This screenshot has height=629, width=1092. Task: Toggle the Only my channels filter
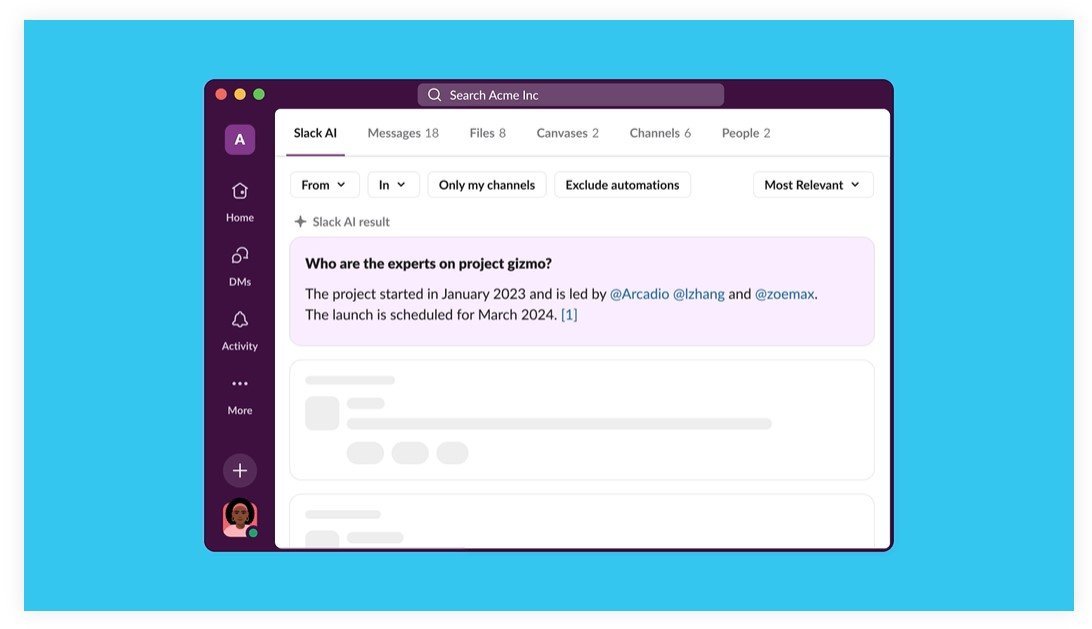tap(487, 185)
